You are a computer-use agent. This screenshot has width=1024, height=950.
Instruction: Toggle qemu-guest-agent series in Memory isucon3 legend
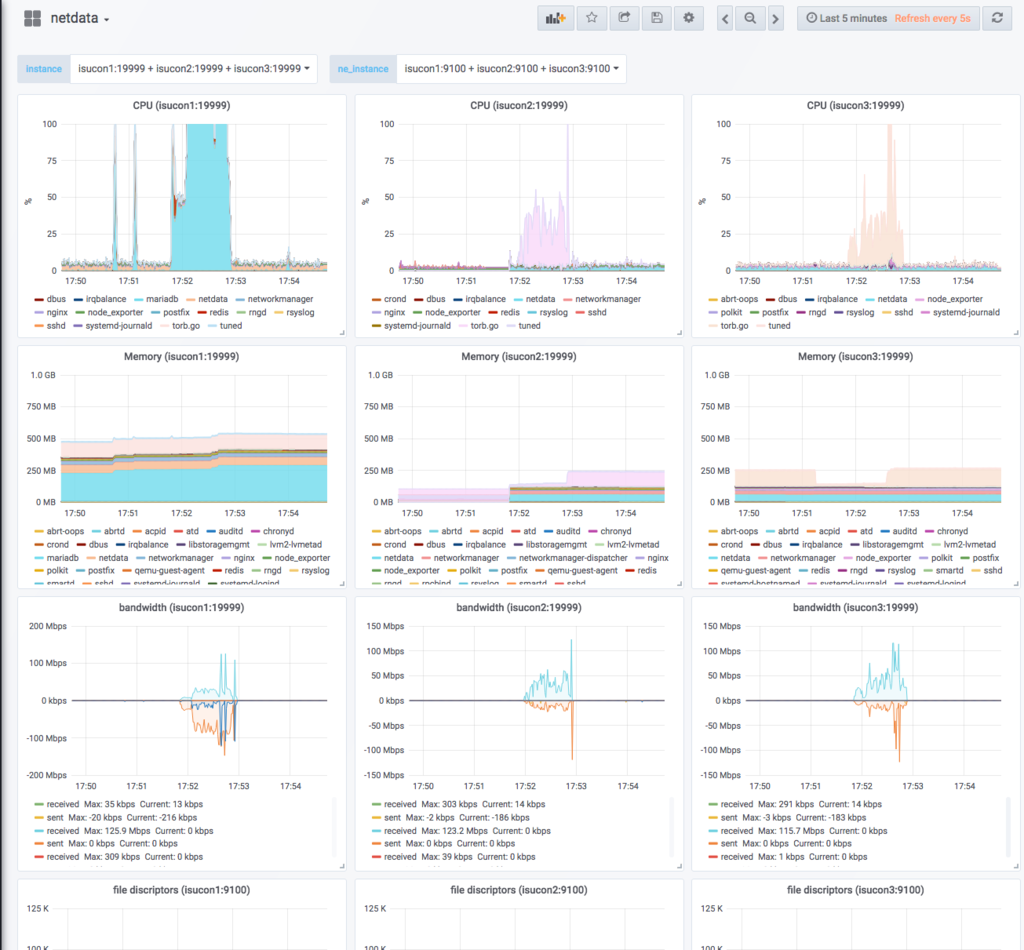[x=756, y=571]
